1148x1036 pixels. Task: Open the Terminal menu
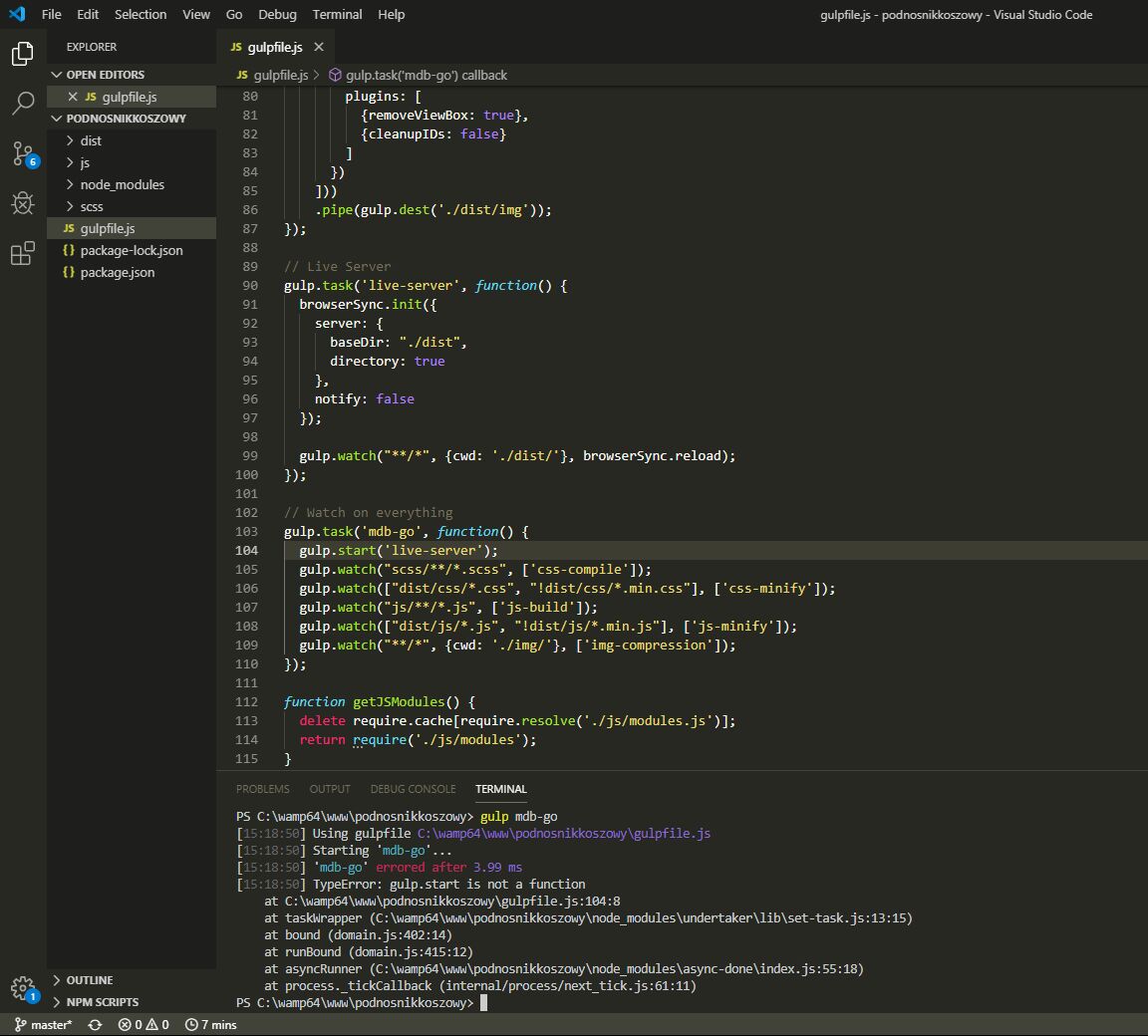click(338, 15)
